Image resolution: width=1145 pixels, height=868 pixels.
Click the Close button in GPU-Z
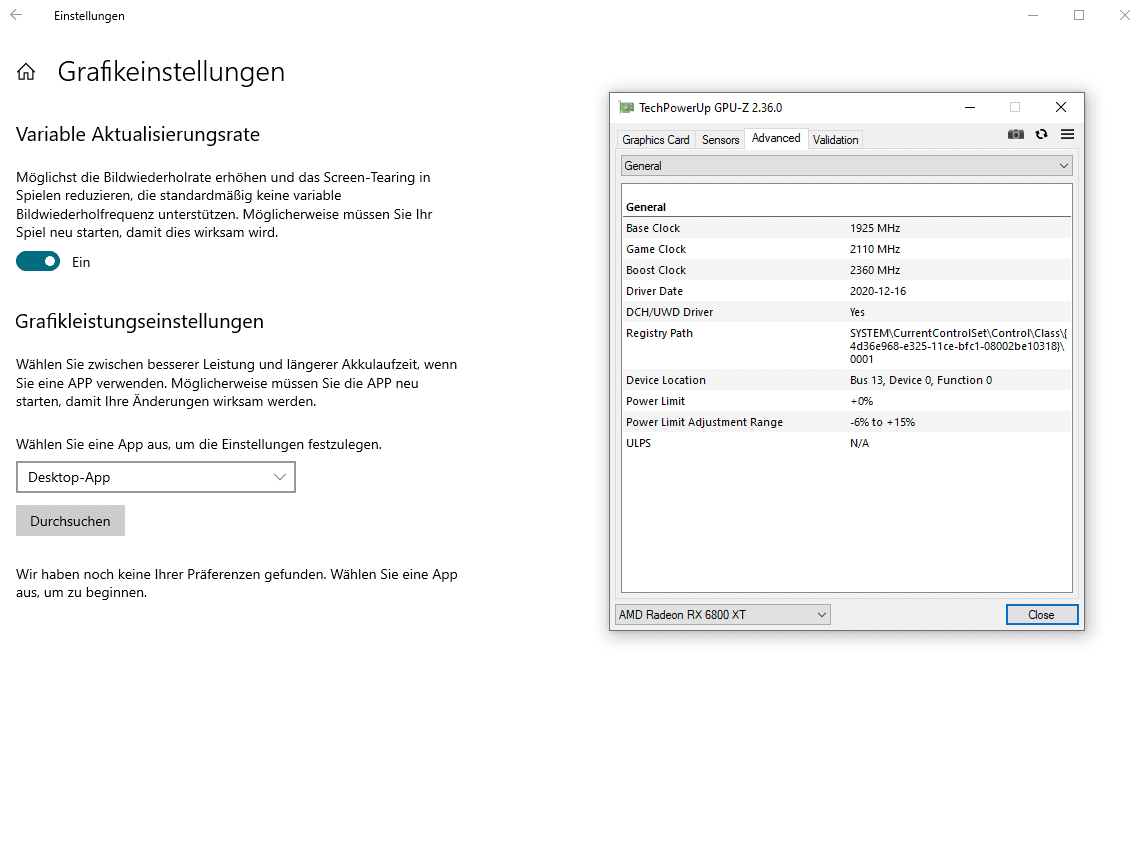(x=1041, y=615)
